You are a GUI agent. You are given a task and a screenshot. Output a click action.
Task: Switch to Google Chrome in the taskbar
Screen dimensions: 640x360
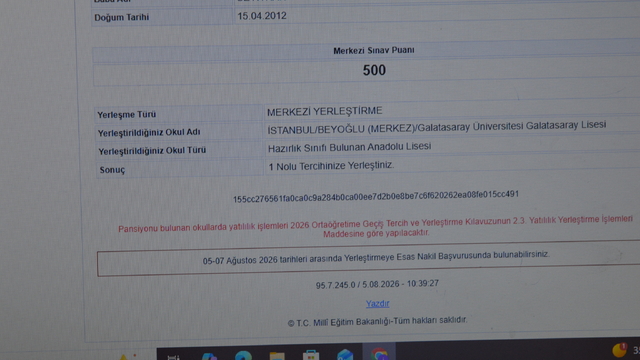point(379,354)
